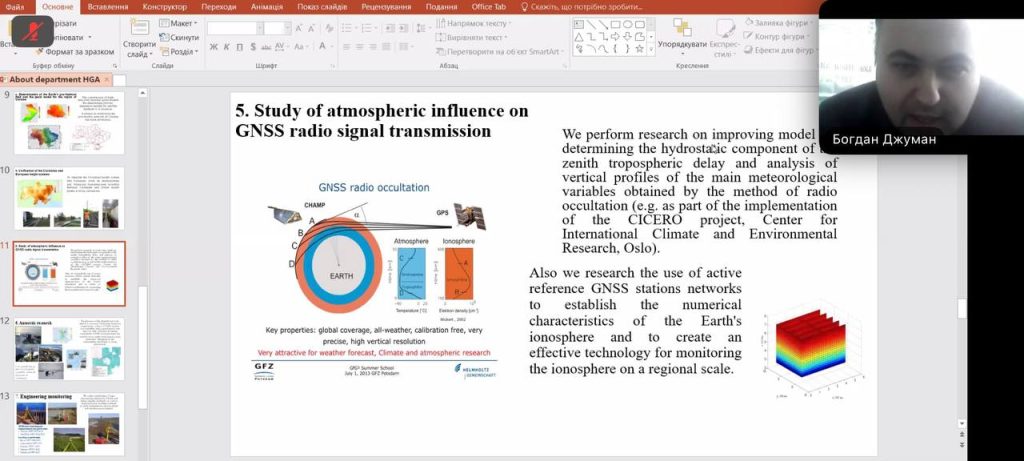This screenshot has height=461, width=1024.
Task: Open Упорядкувати (Arrange) tool
Action: pos(683,37)
